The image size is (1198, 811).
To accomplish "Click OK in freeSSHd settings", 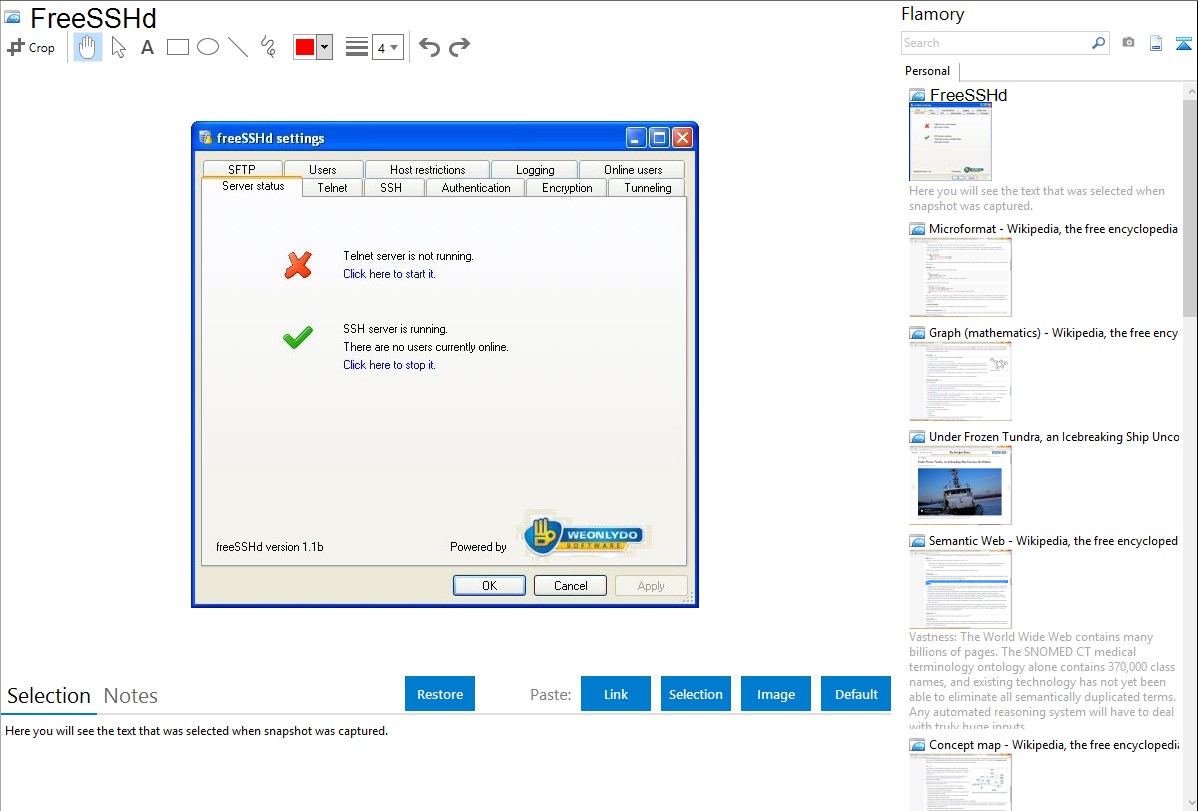I will click(x=489, y=586).
